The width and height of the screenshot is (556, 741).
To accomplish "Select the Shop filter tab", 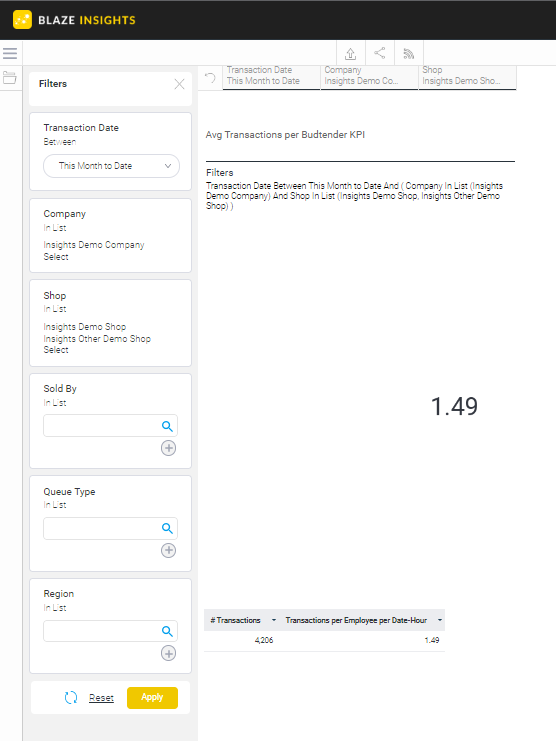I will click(x=467, y=76).
